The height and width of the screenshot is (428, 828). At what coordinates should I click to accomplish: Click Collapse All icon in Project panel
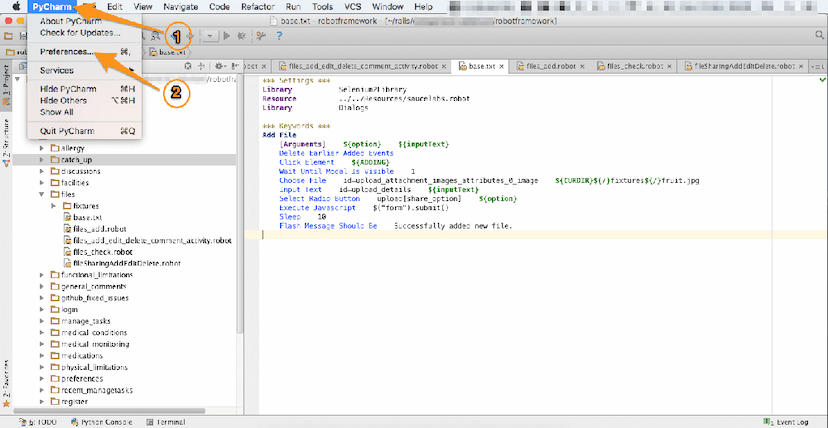(201, 66)
